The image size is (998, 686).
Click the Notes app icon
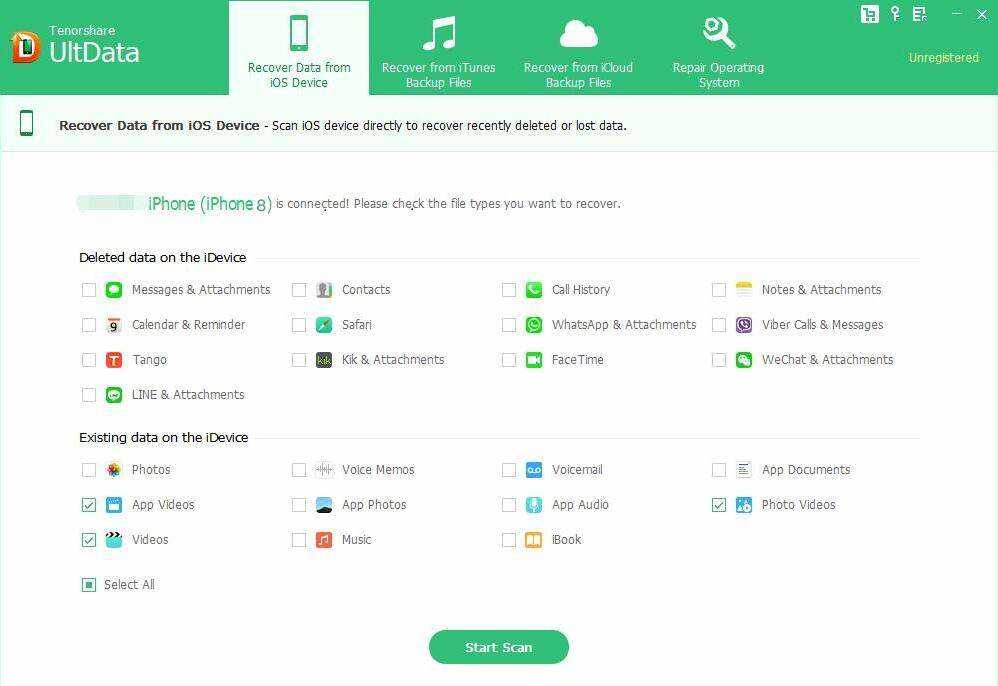(744, 290)
